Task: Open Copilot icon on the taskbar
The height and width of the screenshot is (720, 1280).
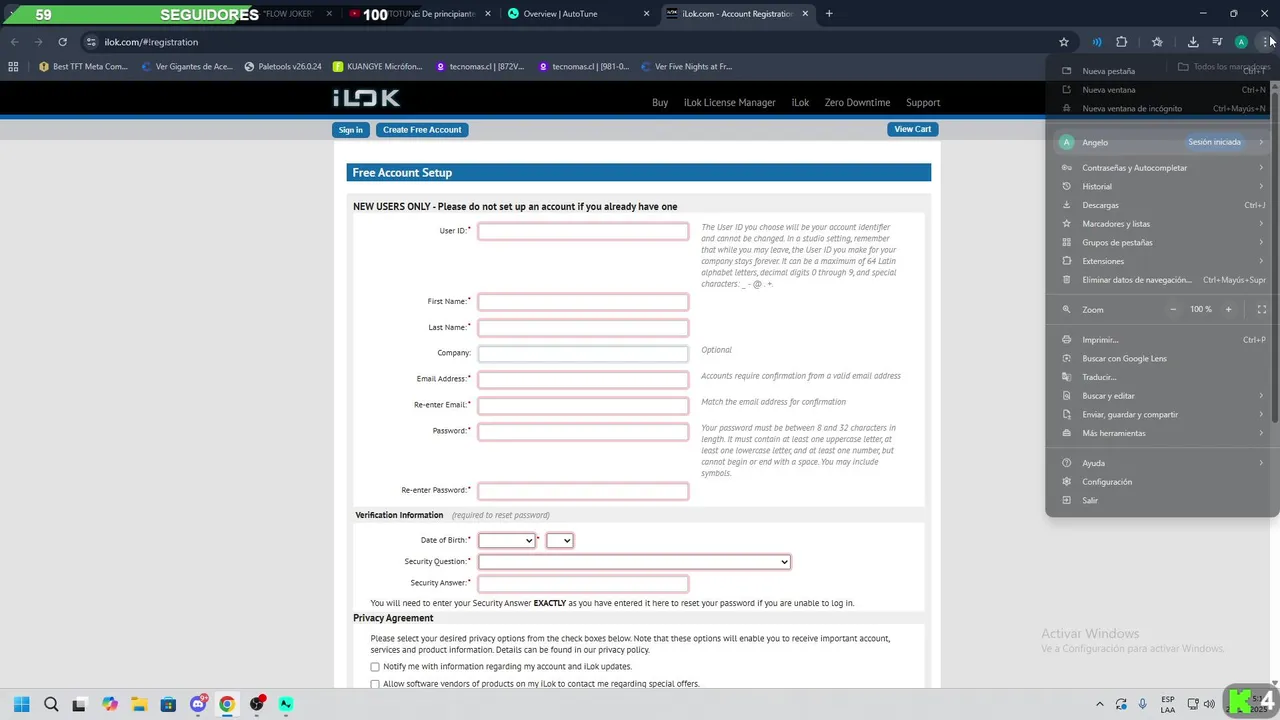Action: [x=109, y=704]
